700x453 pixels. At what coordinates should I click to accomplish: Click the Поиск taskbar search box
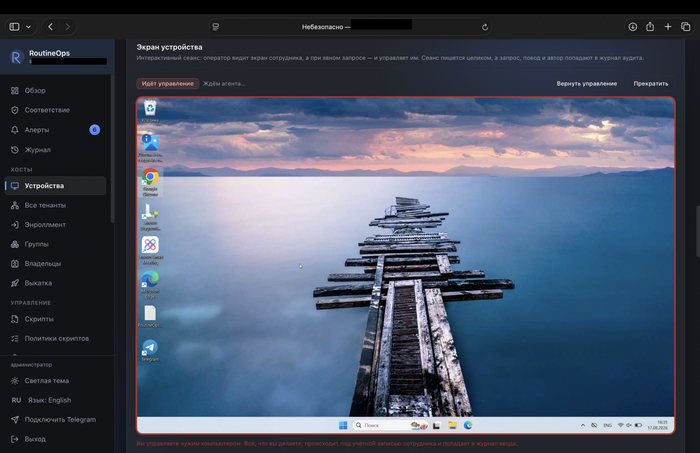pos(391,425)
